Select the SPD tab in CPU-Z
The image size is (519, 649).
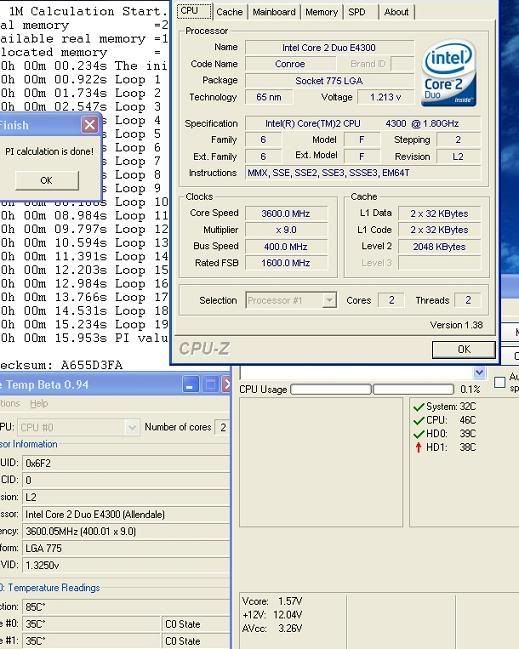[x=357, y=12]
